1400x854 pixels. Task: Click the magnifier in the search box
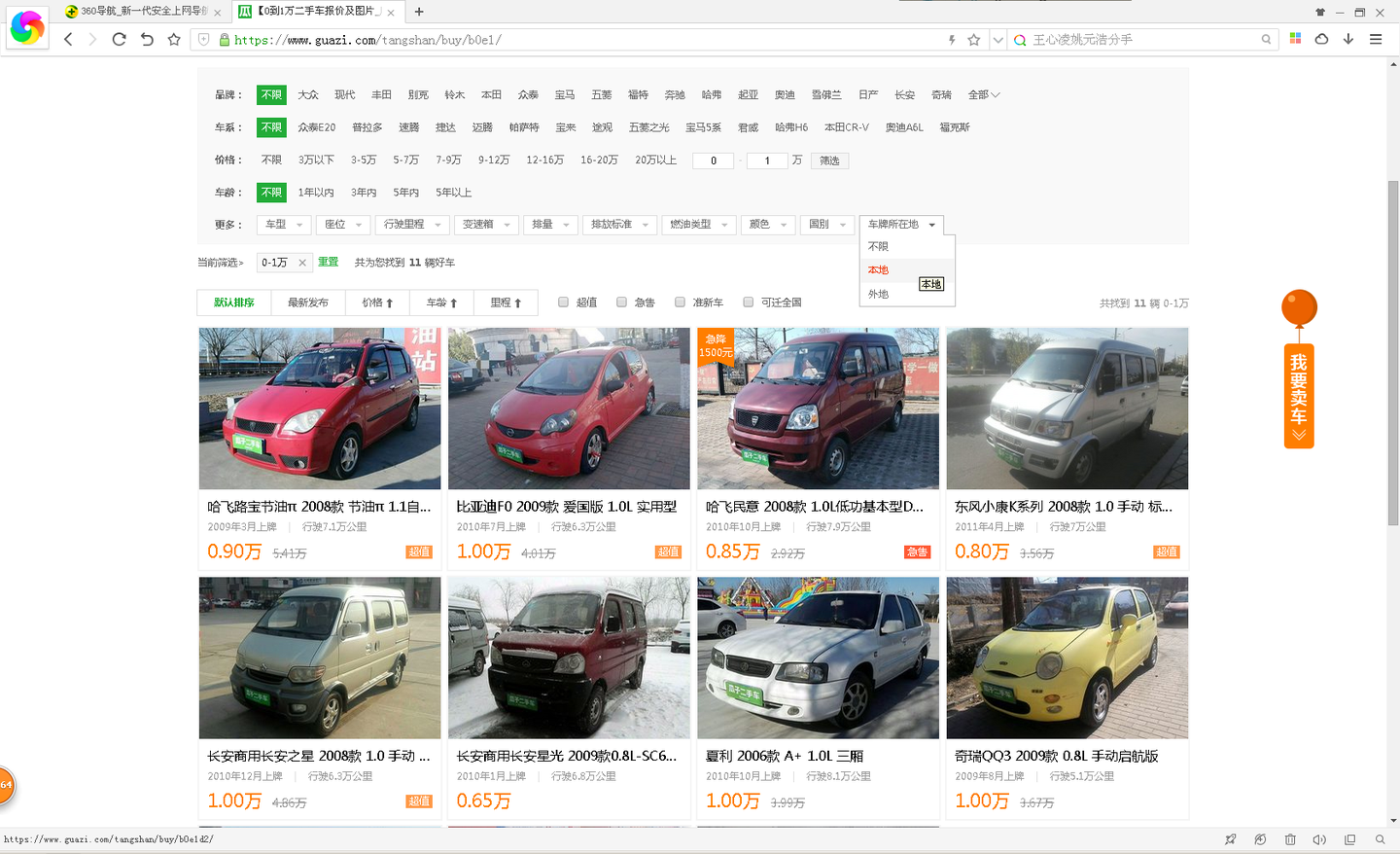[x=1266, y=40]
